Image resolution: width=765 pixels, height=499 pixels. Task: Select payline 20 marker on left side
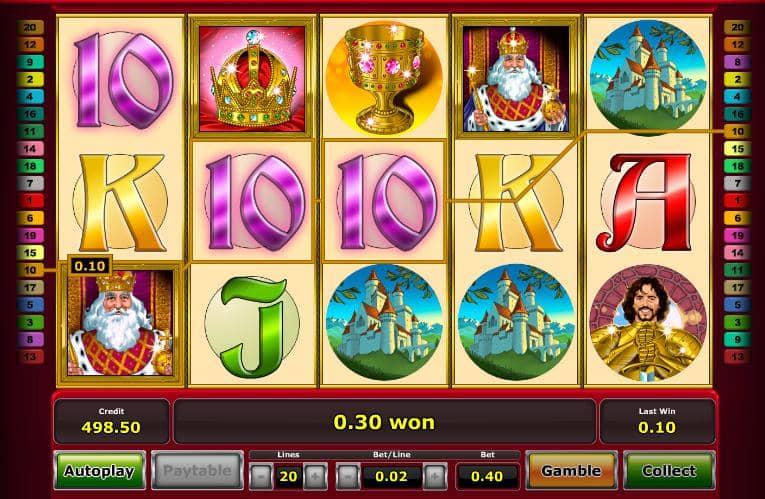(30, 27)
